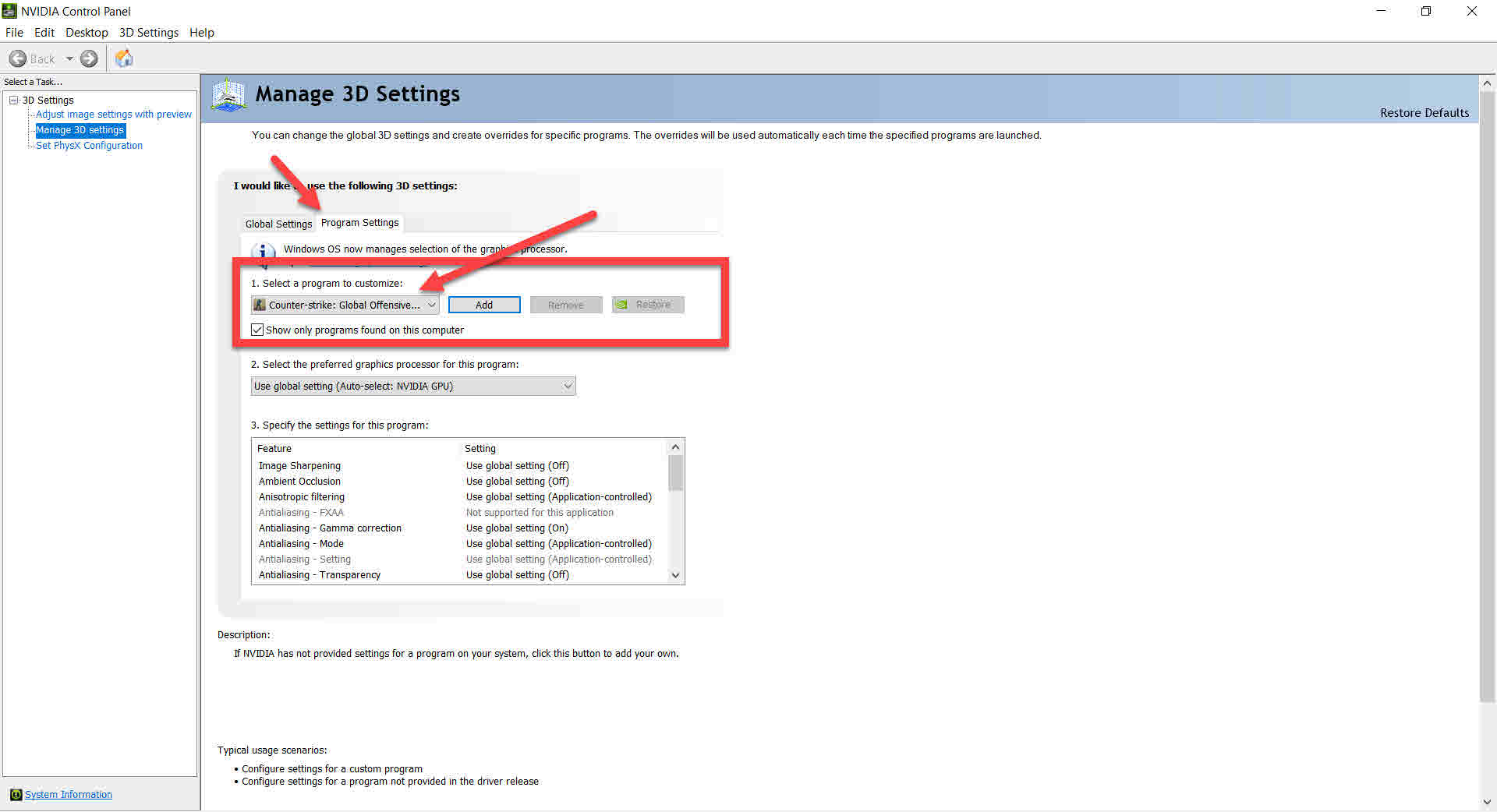
Task: Open the Help menu
Action: point(202,33)
